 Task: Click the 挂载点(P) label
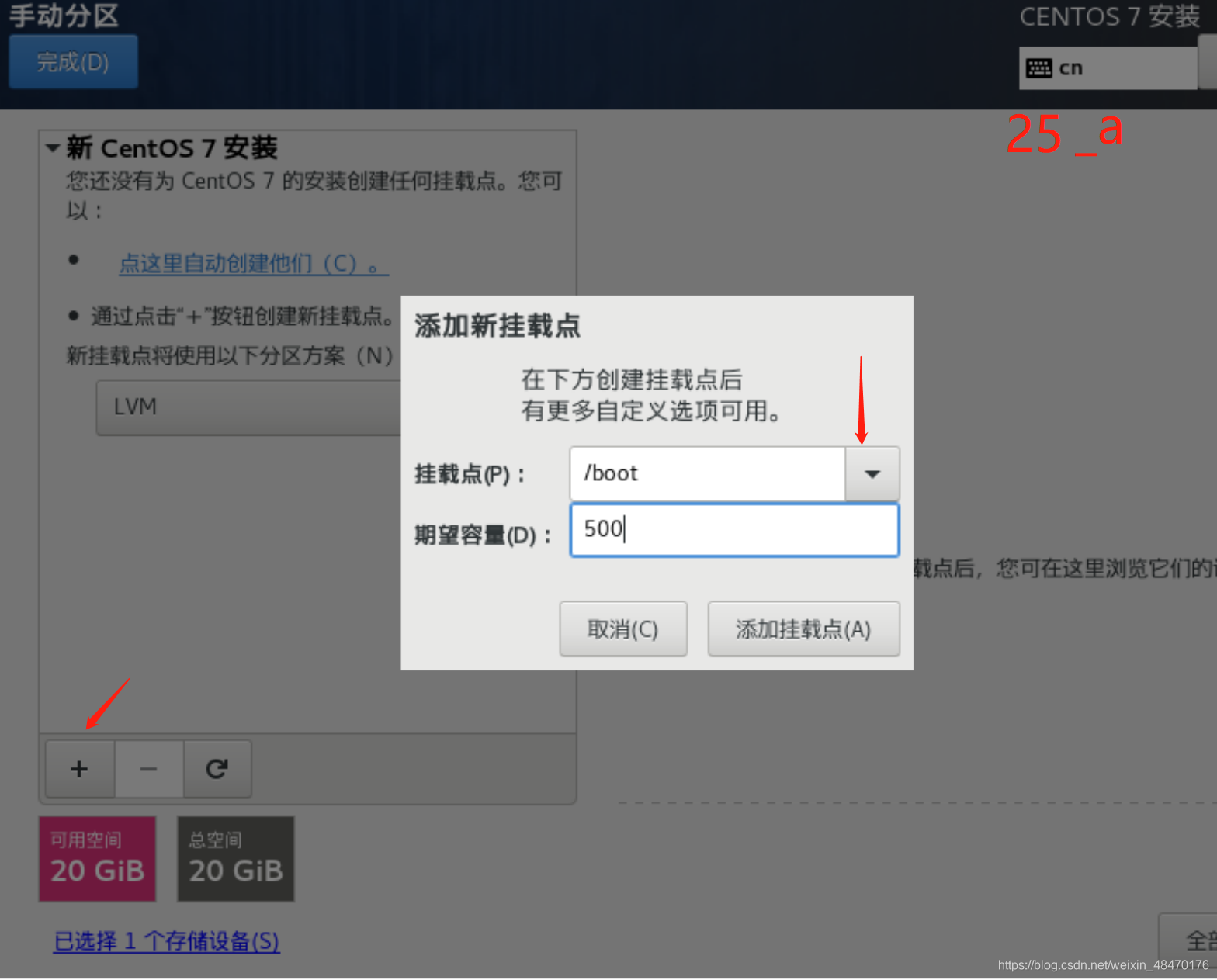click(470, 474)
